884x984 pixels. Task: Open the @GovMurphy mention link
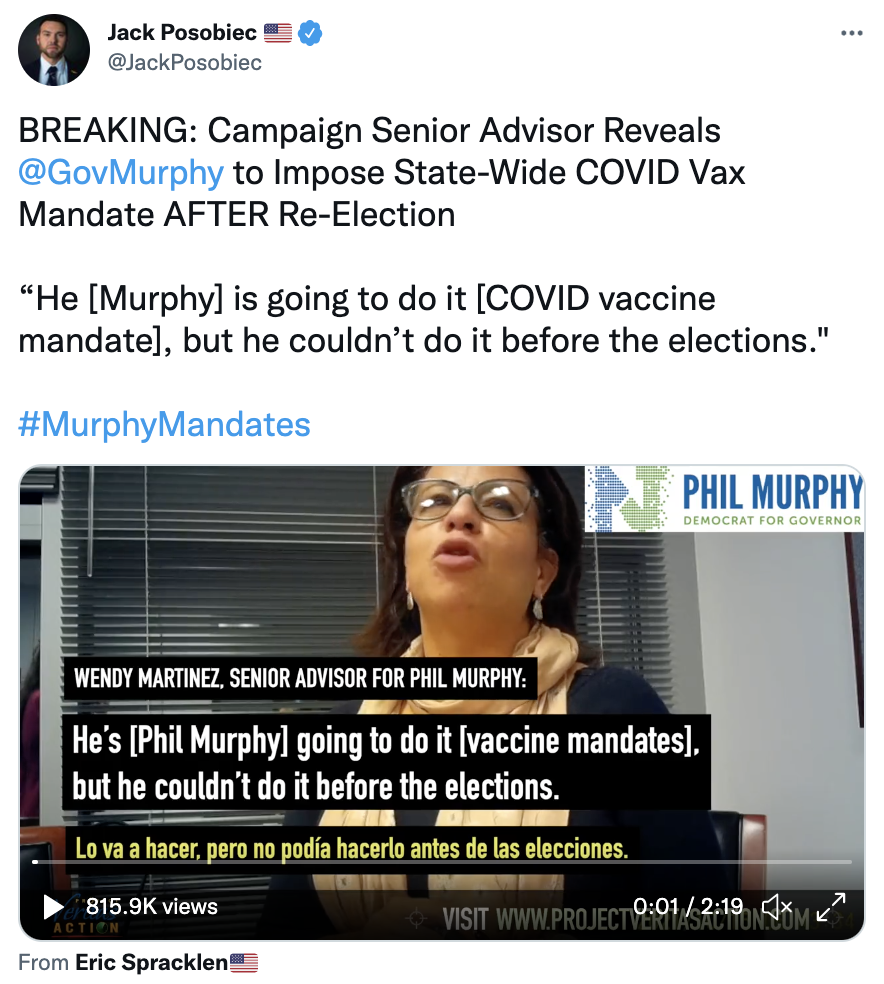point(121,173)
